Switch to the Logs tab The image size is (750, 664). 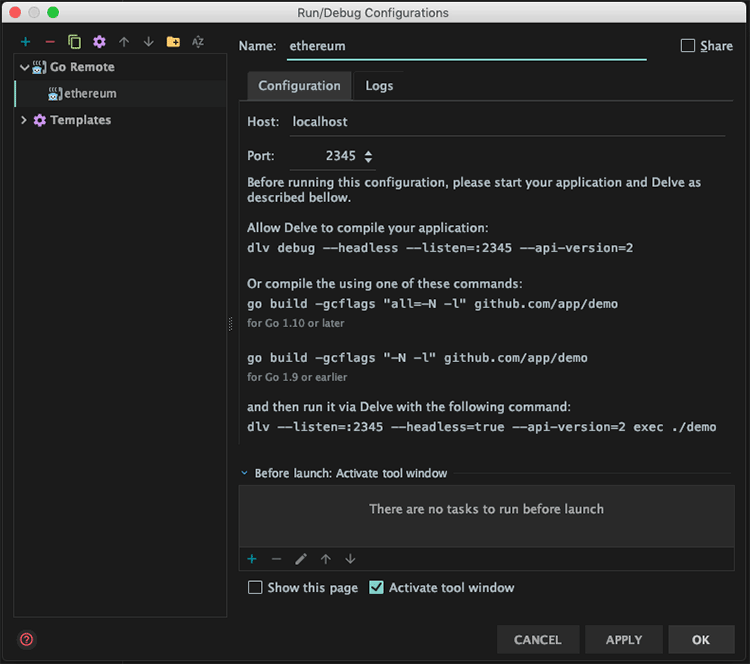coord(379,86)
